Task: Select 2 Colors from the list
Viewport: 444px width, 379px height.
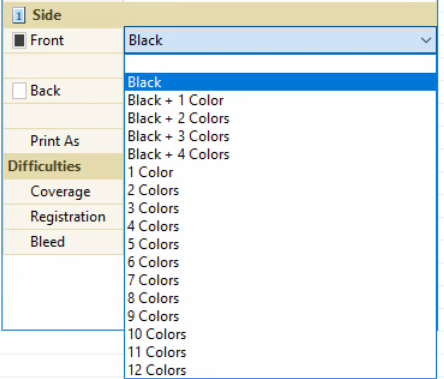Action: point(280,190)
